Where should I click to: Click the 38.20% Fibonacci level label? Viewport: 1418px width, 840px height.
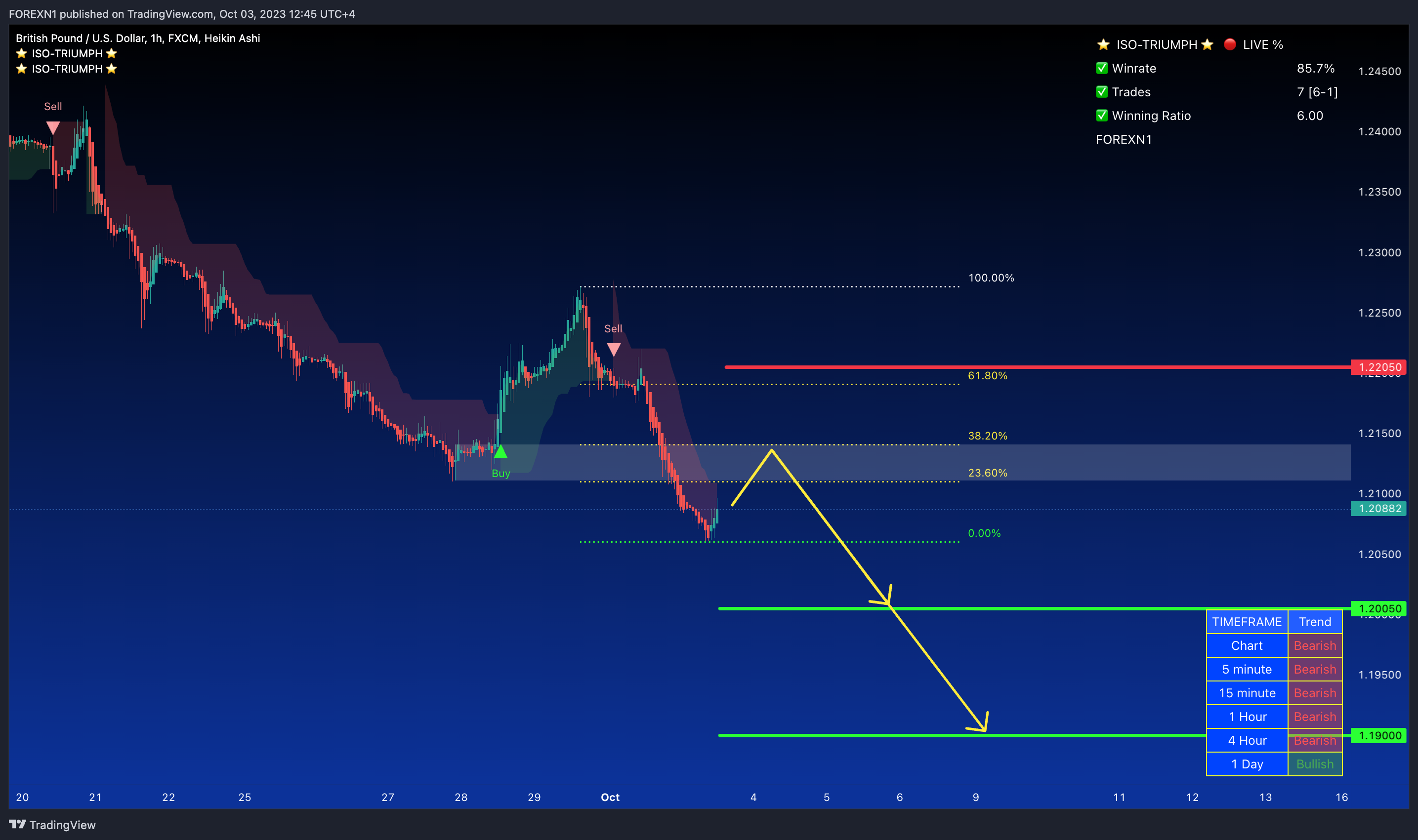[x=988, y=435]
